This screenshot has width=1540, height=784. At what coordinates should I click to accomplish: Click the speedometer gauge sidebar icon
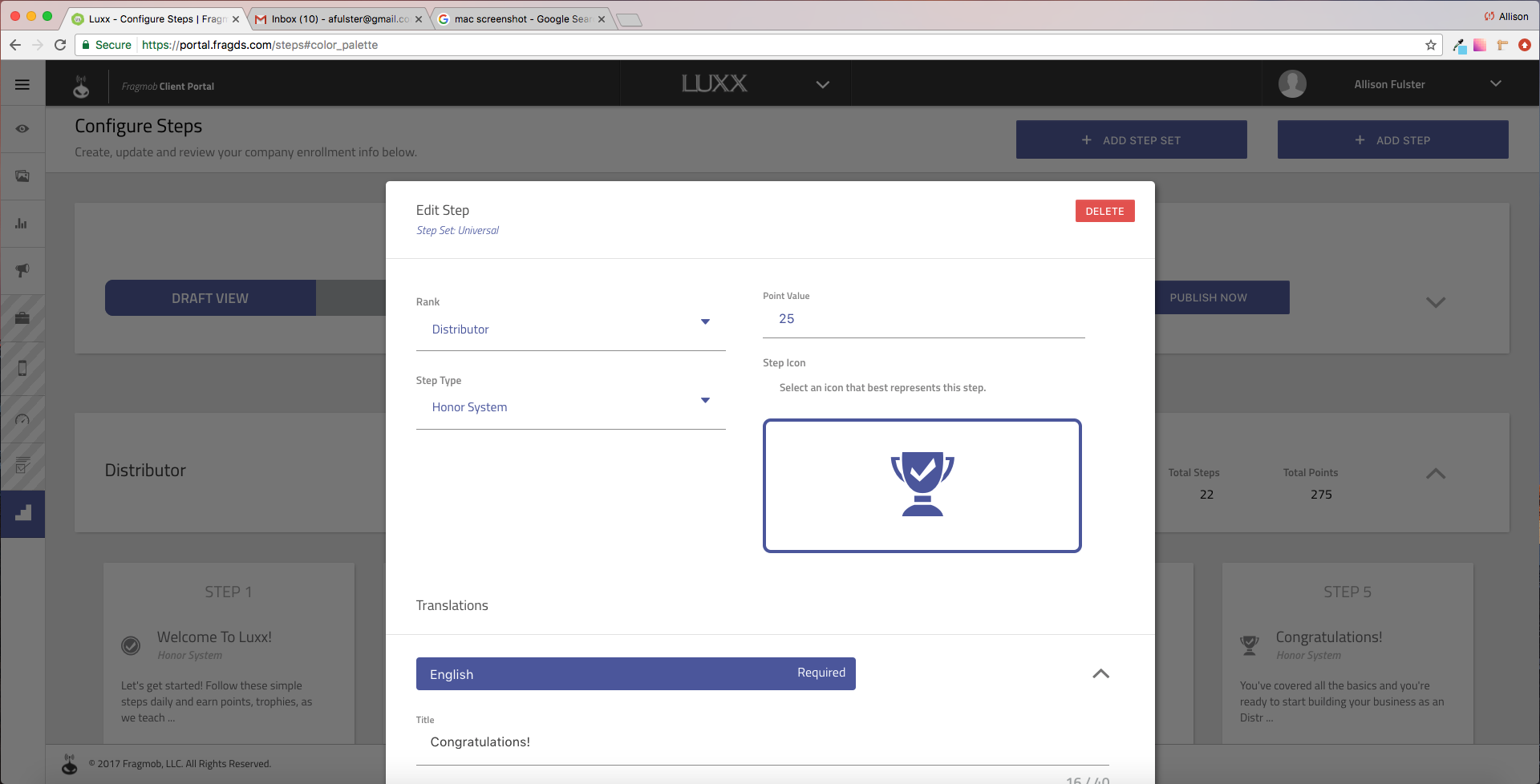[22, 419]
